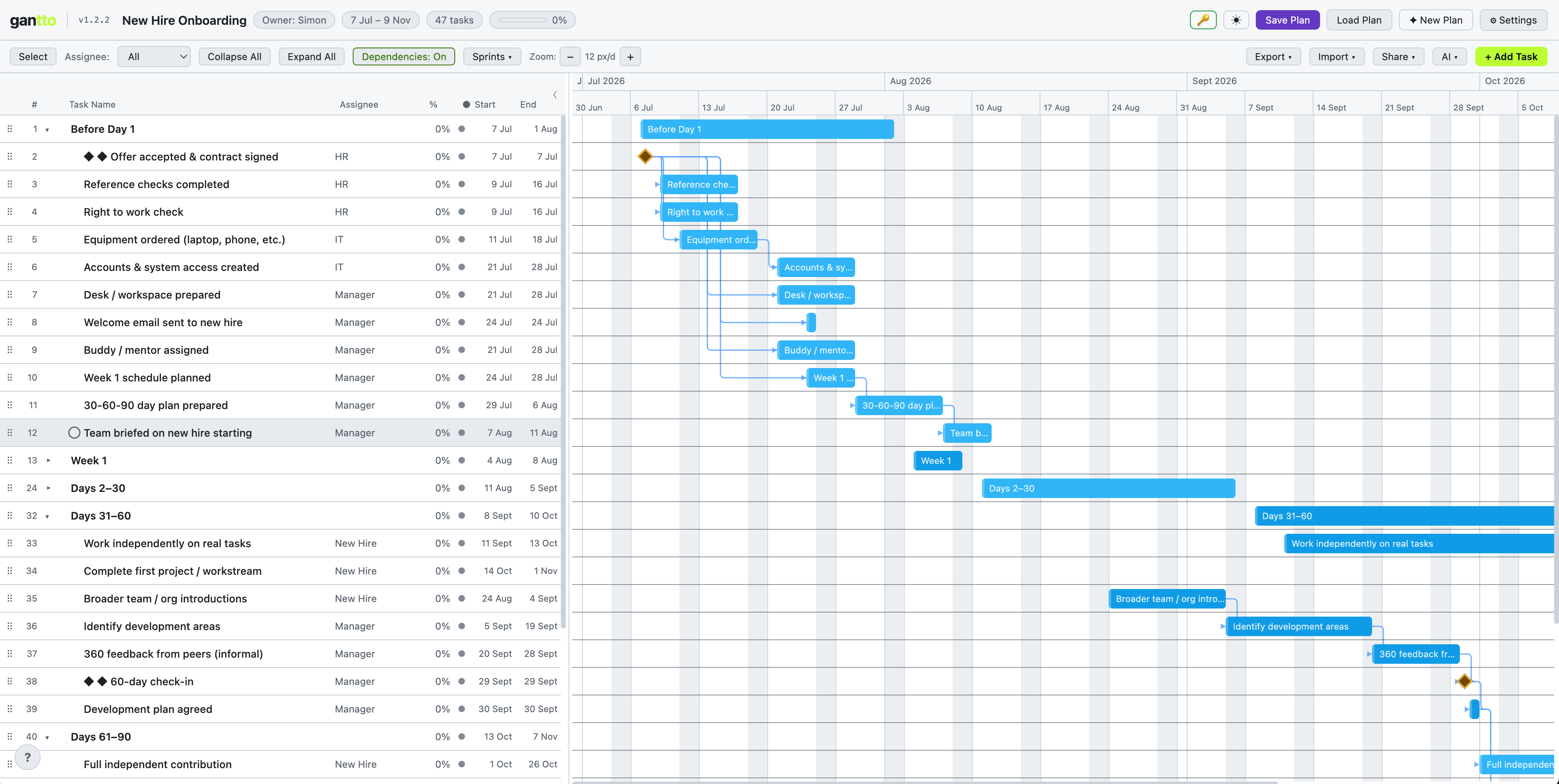Click drag handle of Days 31–60 row
The width and height of the screenshot is (1559, 784).
click(10, 515)
